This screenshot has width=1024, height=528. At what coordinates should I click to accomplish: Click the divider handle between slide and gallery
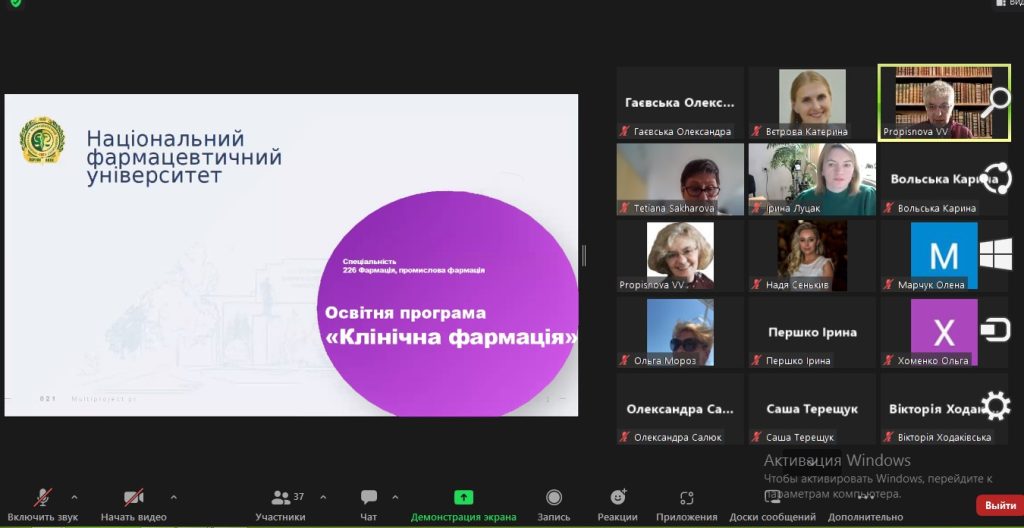(x=584, y=256)
